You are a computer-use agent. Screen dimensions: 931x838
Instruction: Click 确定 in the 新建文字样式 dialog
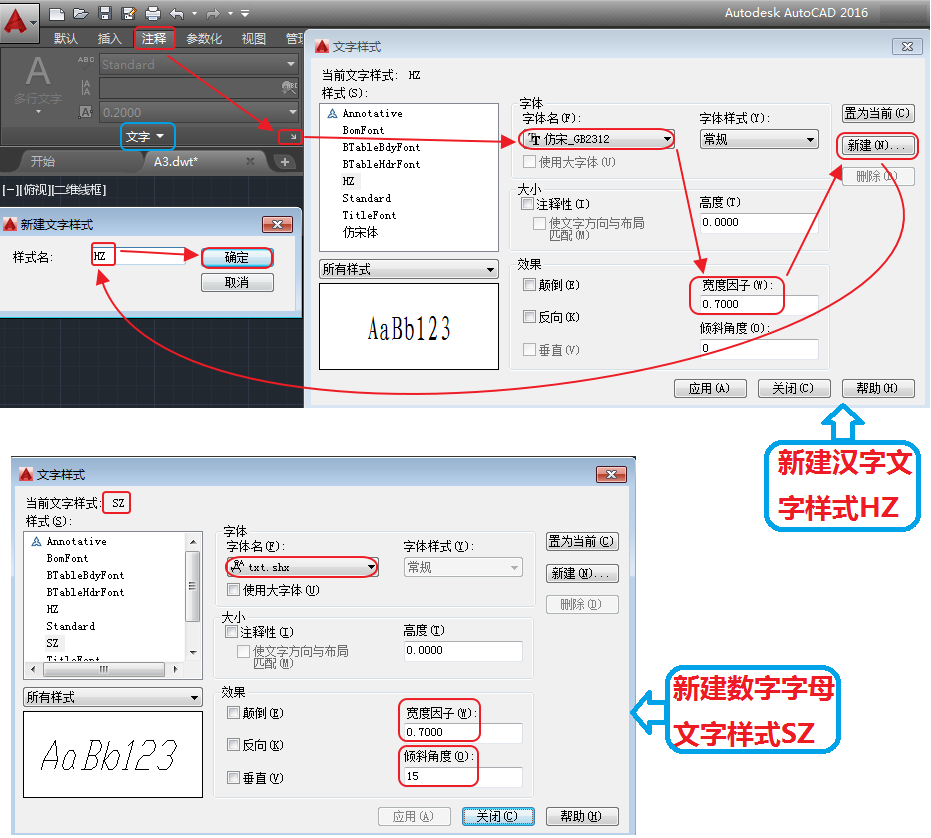click(x=237, y=257)
